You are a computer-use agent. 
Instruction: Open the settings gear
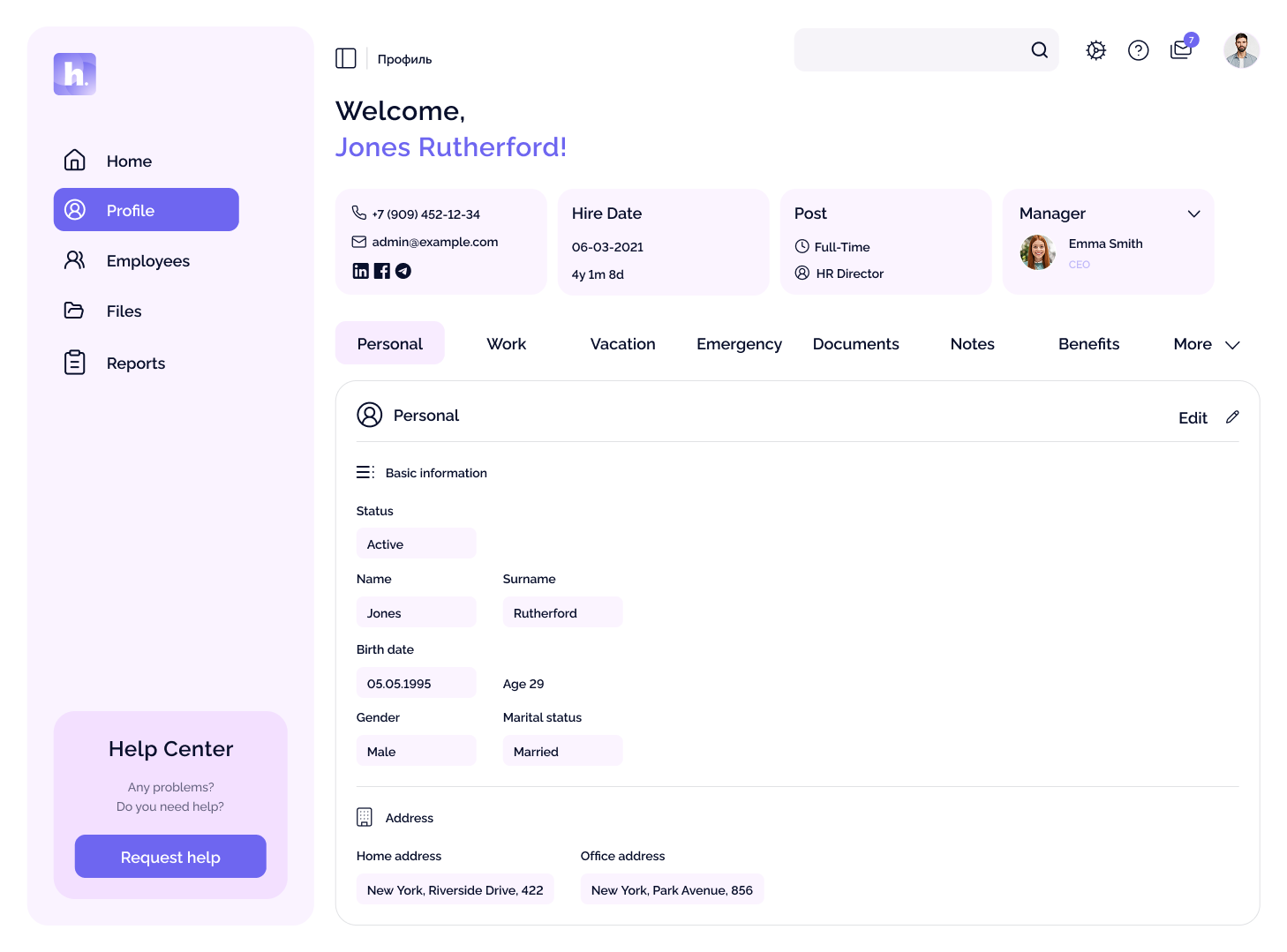tap(1095, 50)
